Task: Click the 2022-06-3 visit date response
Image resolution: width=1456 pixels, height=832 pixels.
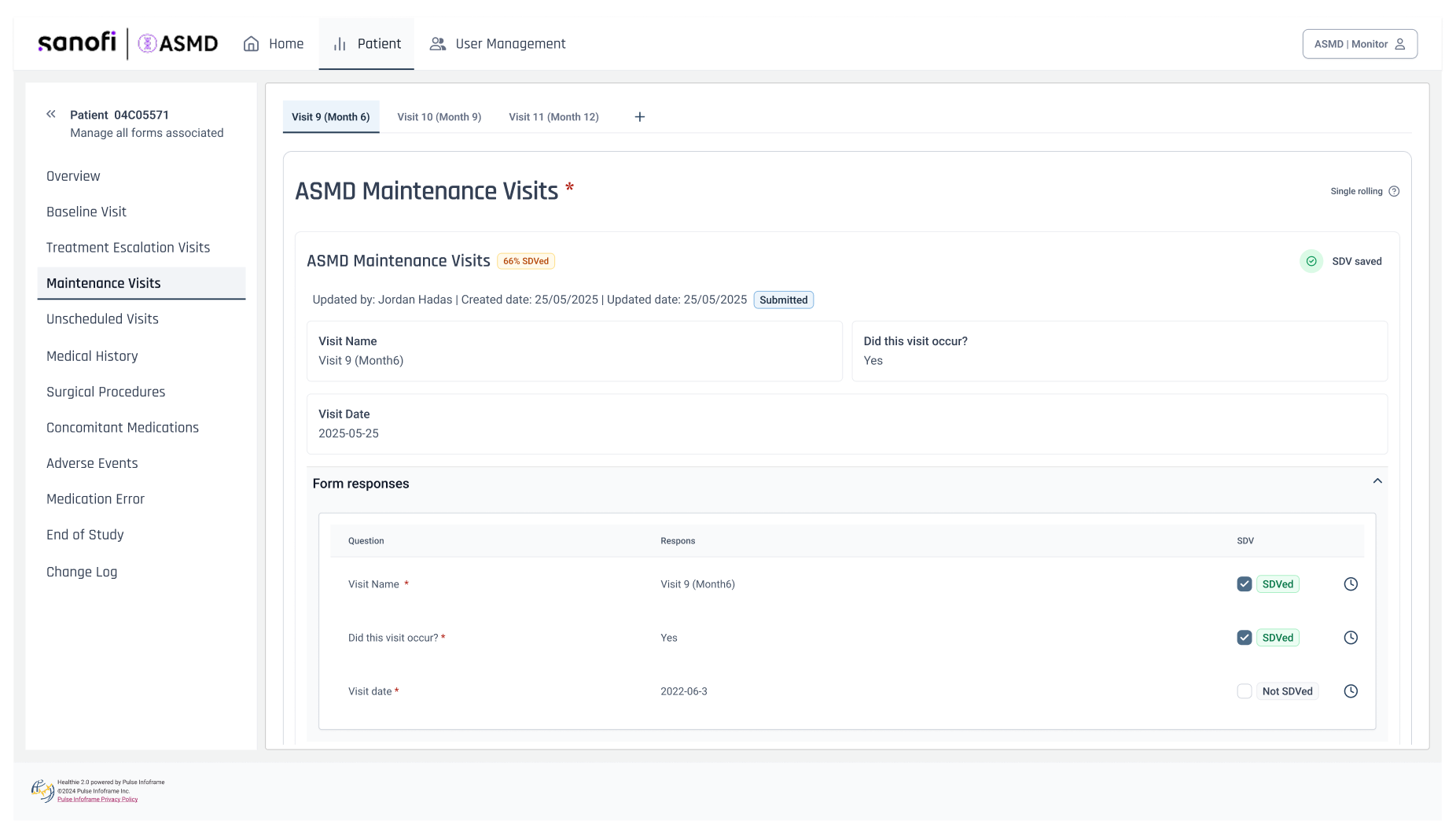Action: (x=684, y=691)
